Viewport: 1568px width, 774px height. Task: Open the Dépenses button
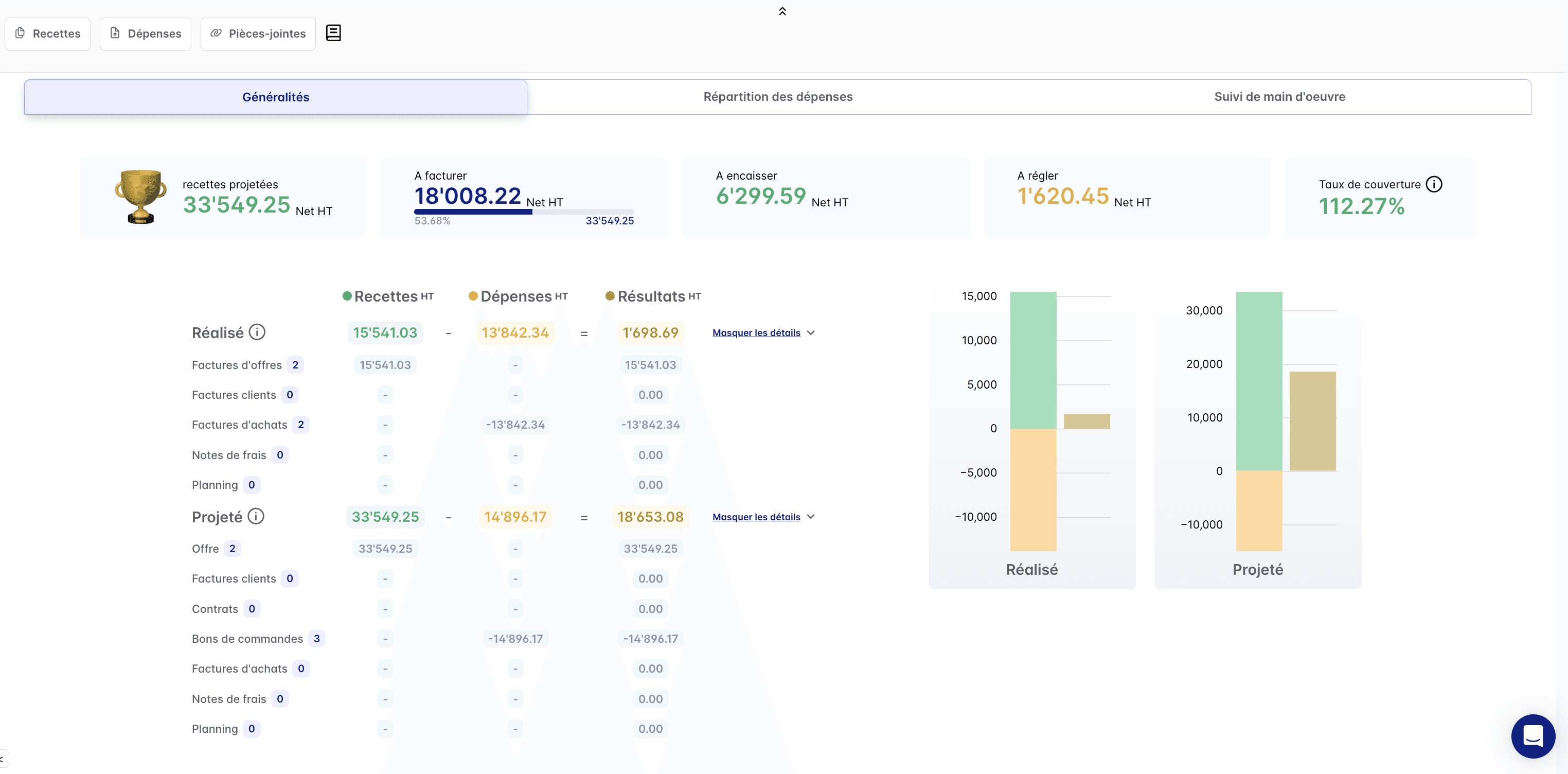(x=146, y=33)
